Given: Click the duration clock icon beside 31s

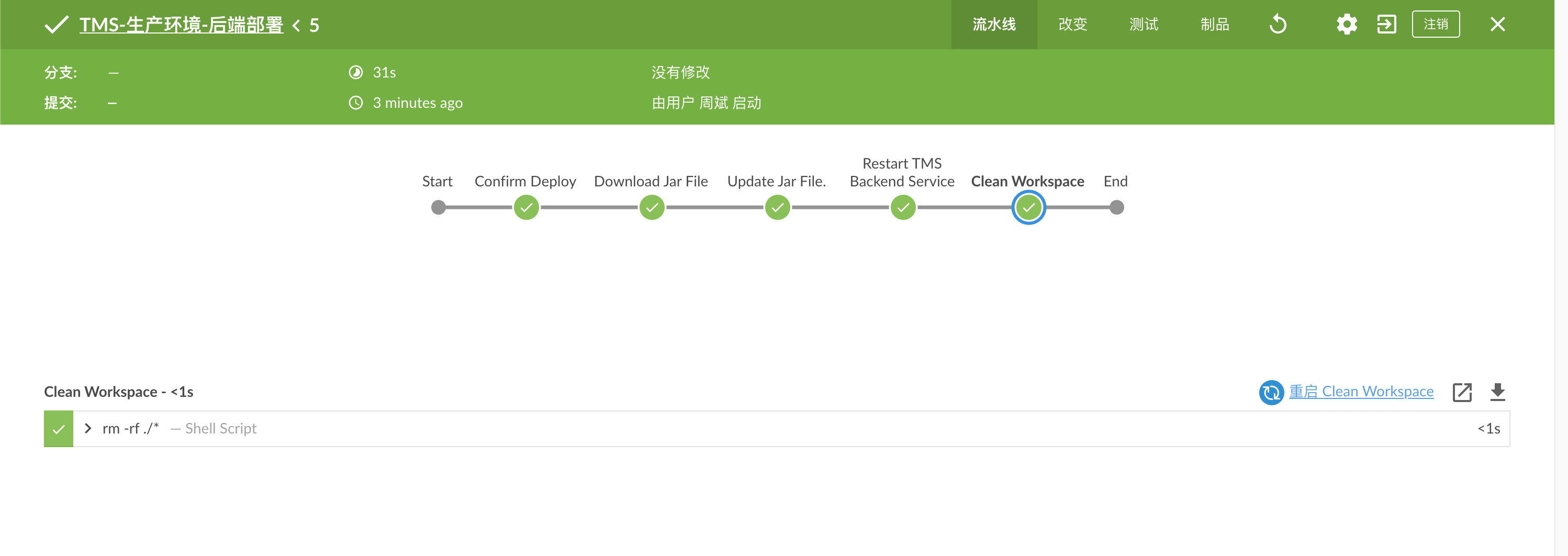Looking at the screenshot, I should click(x=355, y=72).
